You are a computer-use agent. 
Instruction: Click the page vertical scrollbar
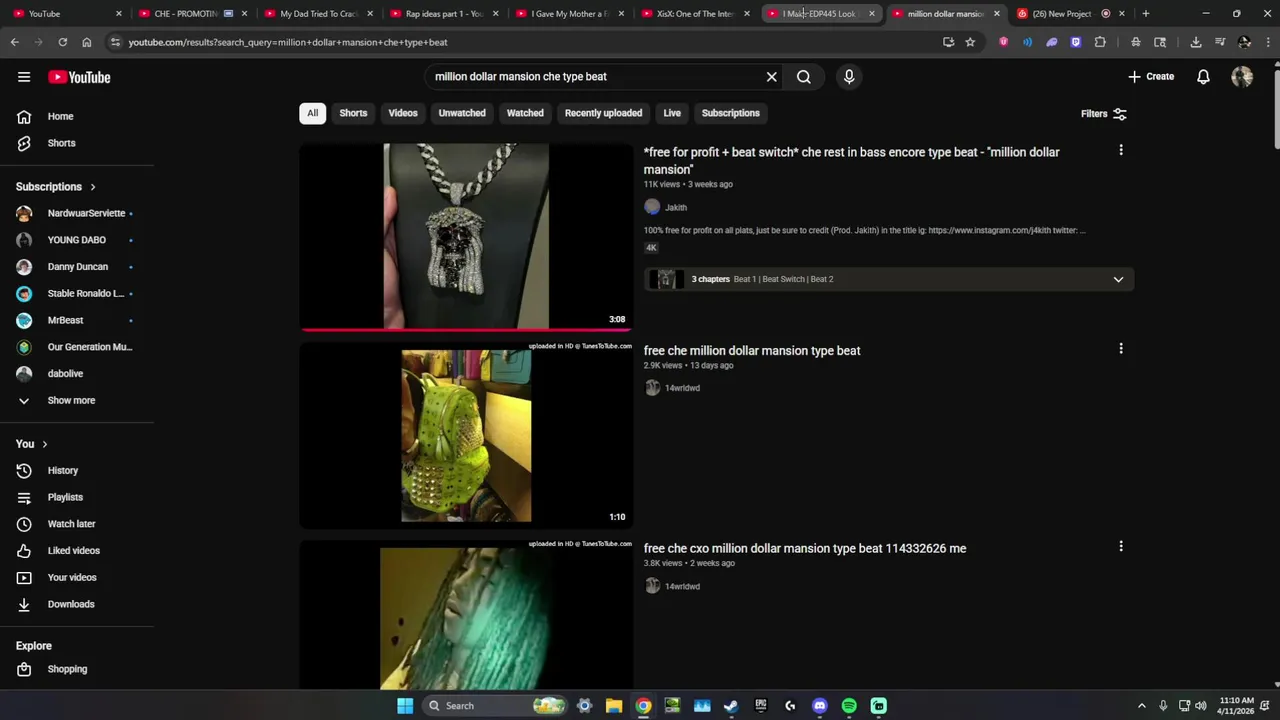point(1276,109)
